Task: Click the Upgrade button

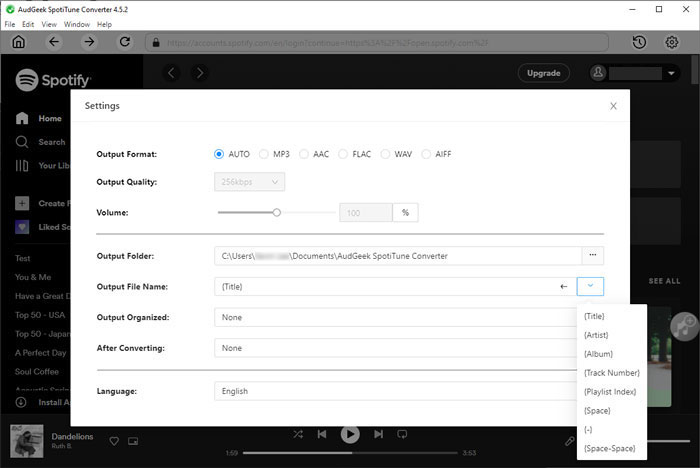Action: pyautogui.click(x=543, y=73)
